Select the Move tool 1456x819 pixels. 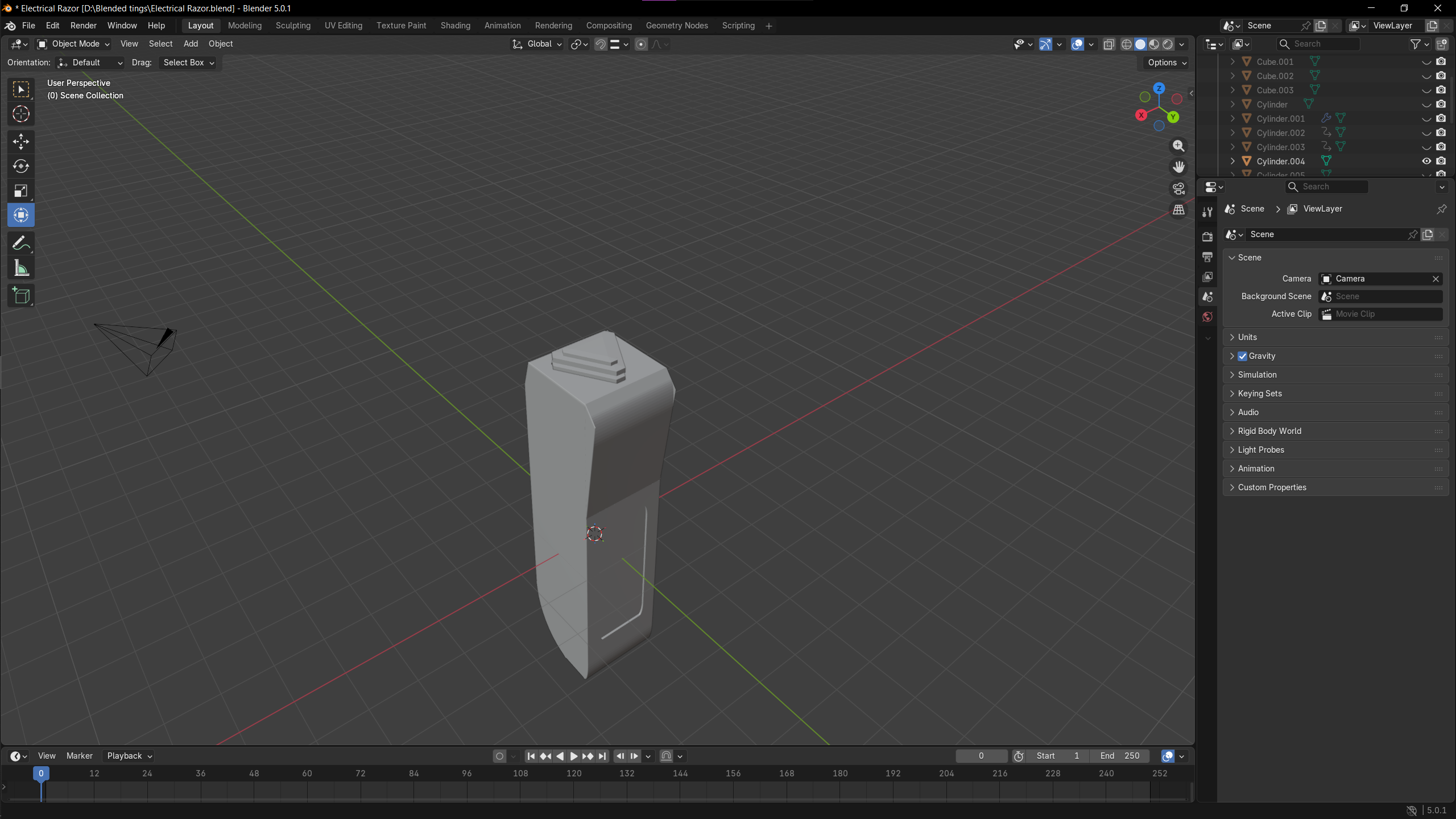point(21,141)
